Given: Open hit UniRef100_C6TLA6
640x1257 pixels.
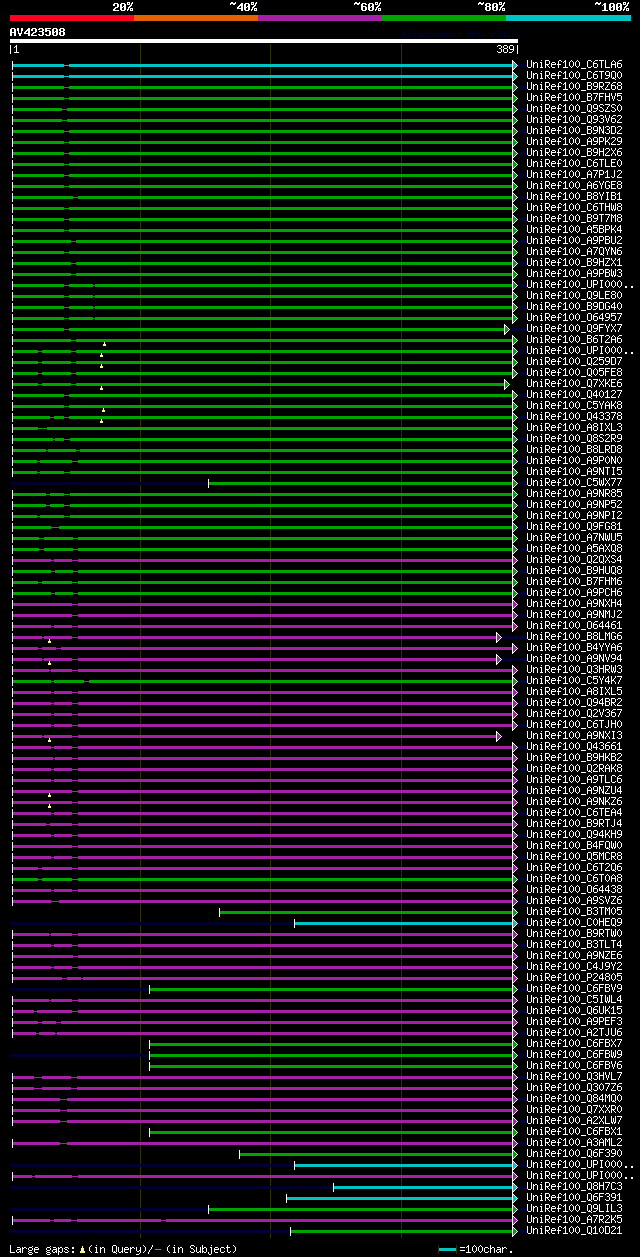Looking at the screenshot, I should point(574,64).
